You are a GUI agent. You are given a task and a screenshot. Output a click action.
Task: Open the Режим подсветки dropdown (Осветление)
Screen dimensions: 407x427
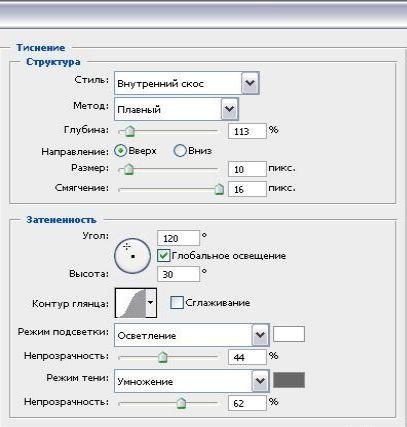click(x=192, y=335)
